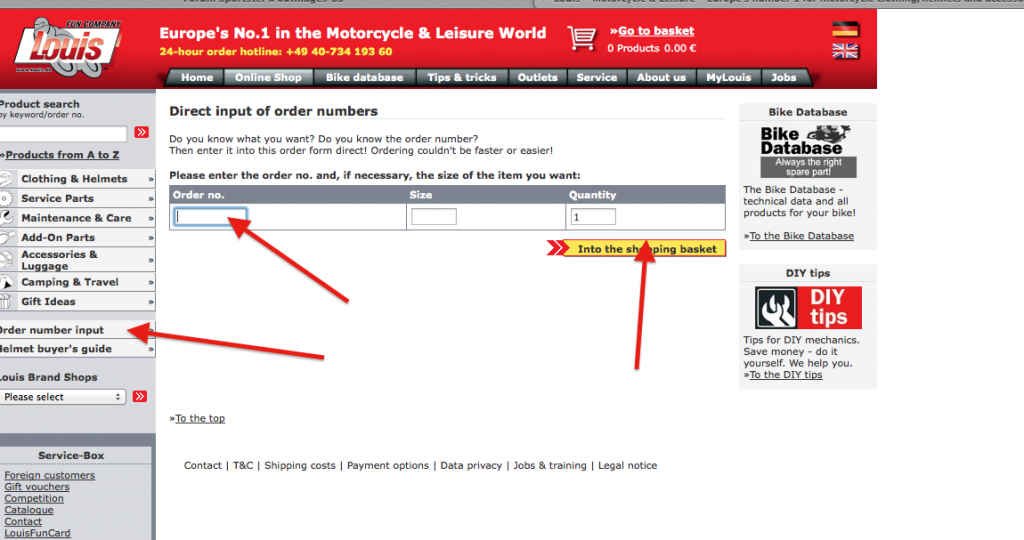Click the Louis Fun Company logo
Viewport: 1024px width, 540px height.
[67, 47]
